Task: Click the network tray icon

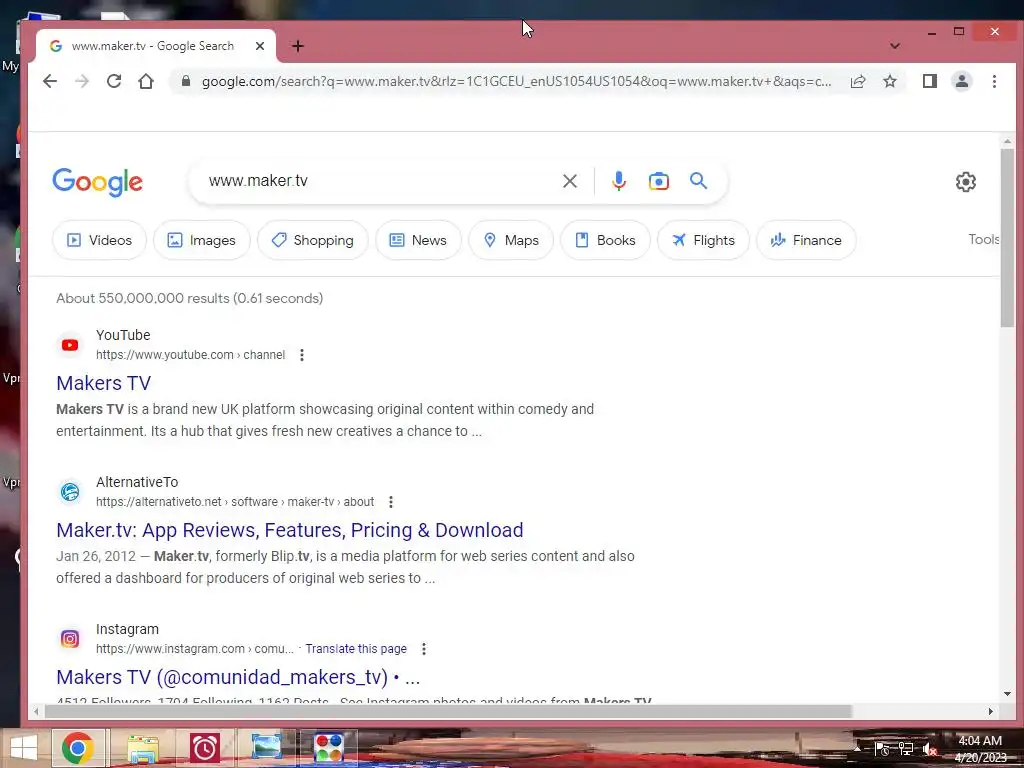Action: [x=906, y=749]
